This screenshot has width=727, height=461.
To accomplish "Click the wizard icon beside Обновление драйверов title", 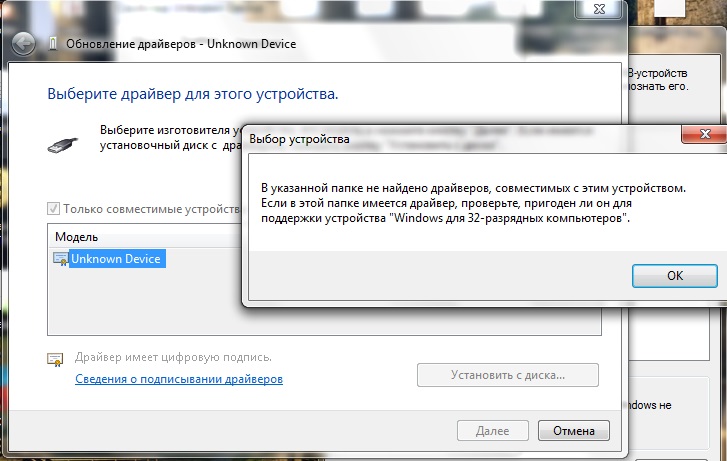I will point(53,44).
